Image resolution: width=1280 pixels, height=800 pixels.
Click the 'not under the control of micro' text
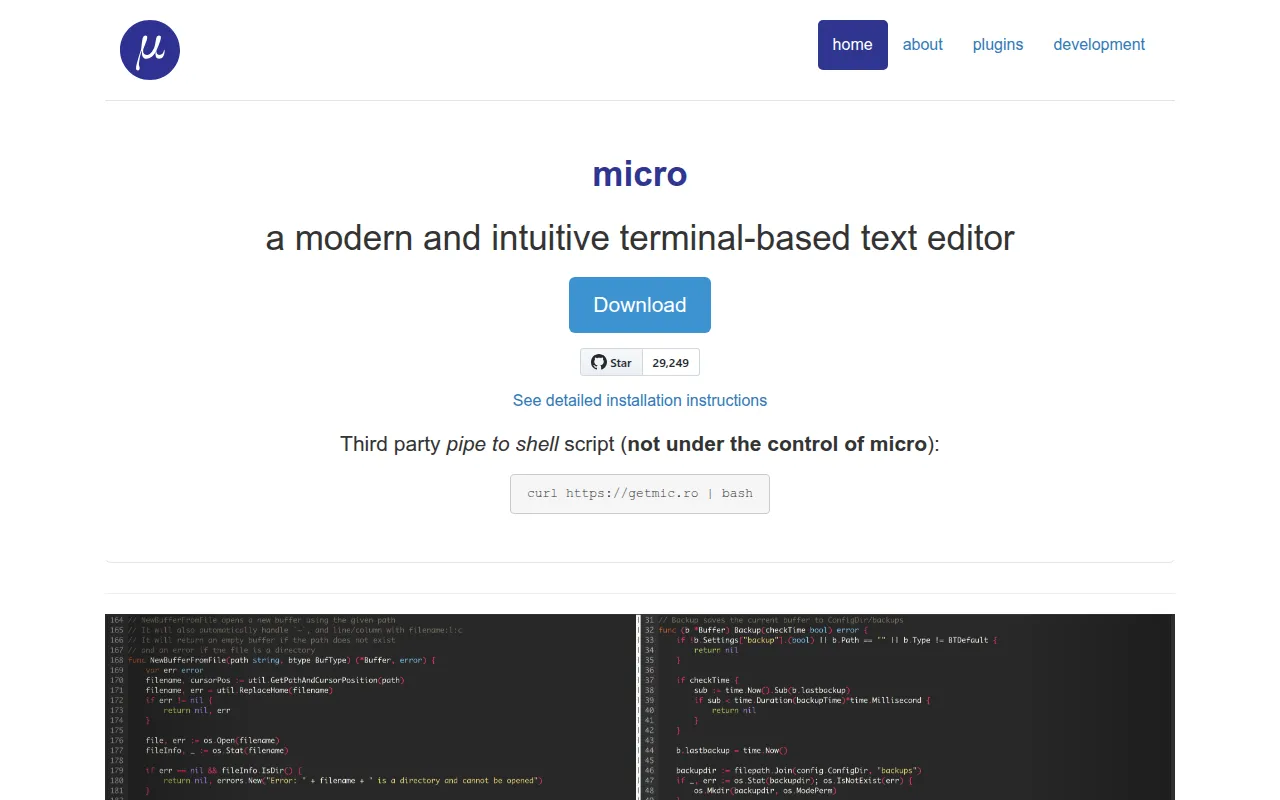(x=777, y=444)
